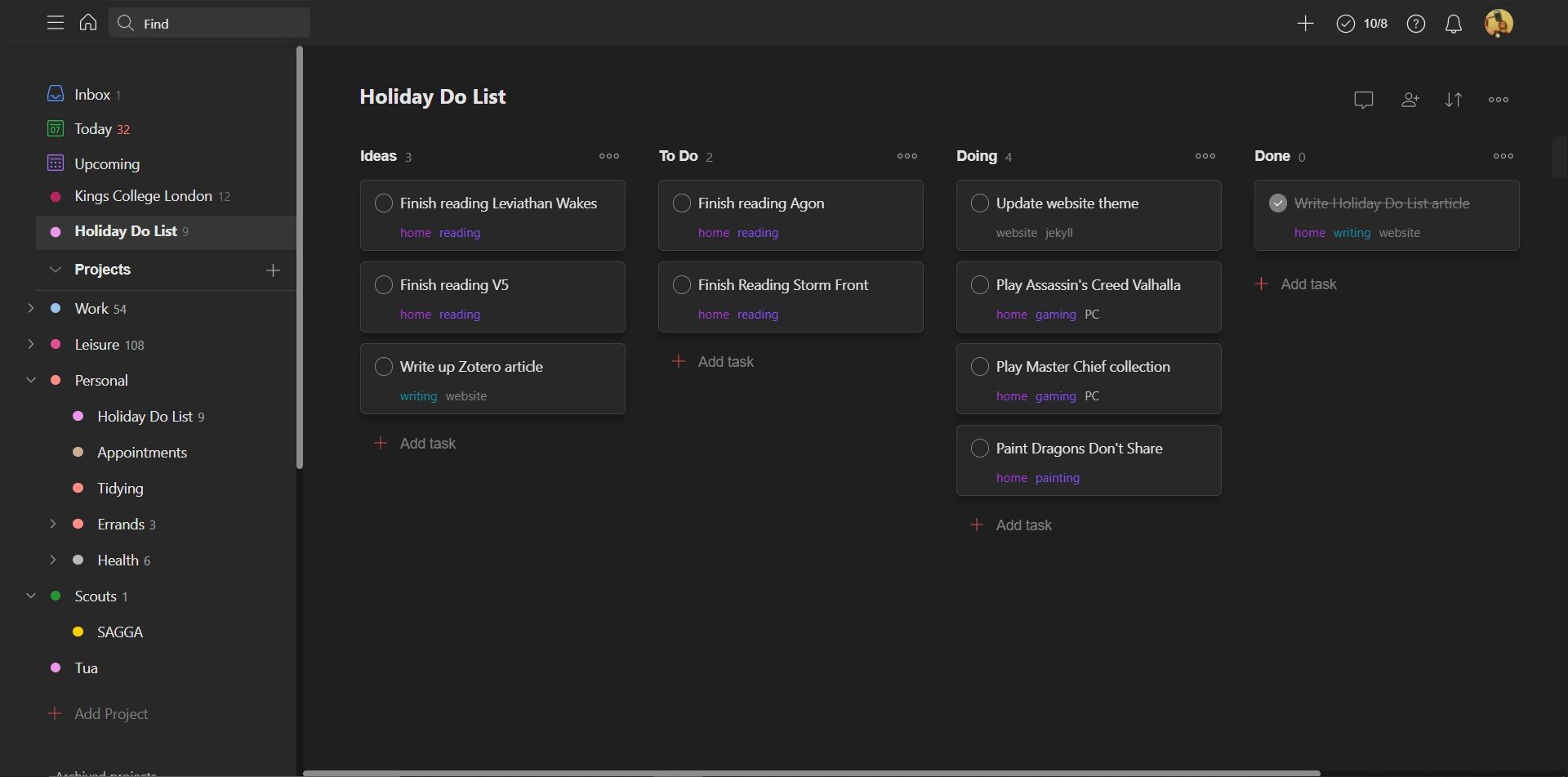1568x777 pixels.
Task: Open the user avatar menu
Action: (x=1499, y=24)
